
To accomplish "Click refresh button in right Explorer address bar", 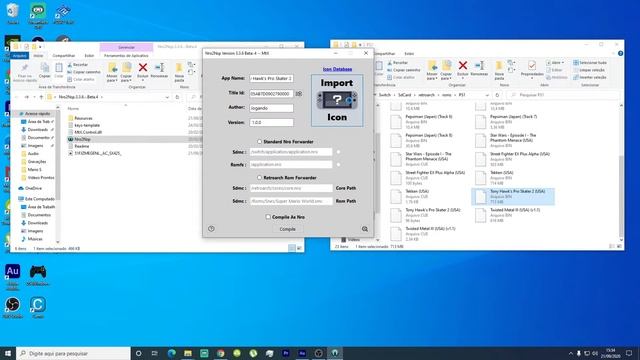I will click(x=497, y=95).
